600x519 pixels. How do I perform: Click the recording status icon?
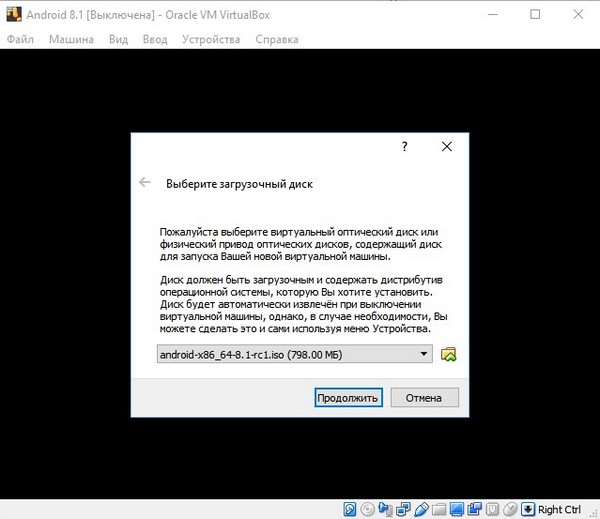pyautogui.click(x=475, y=509)
